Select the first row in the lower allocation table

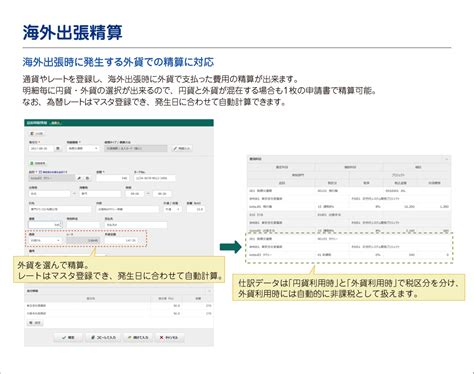(119, 306)
